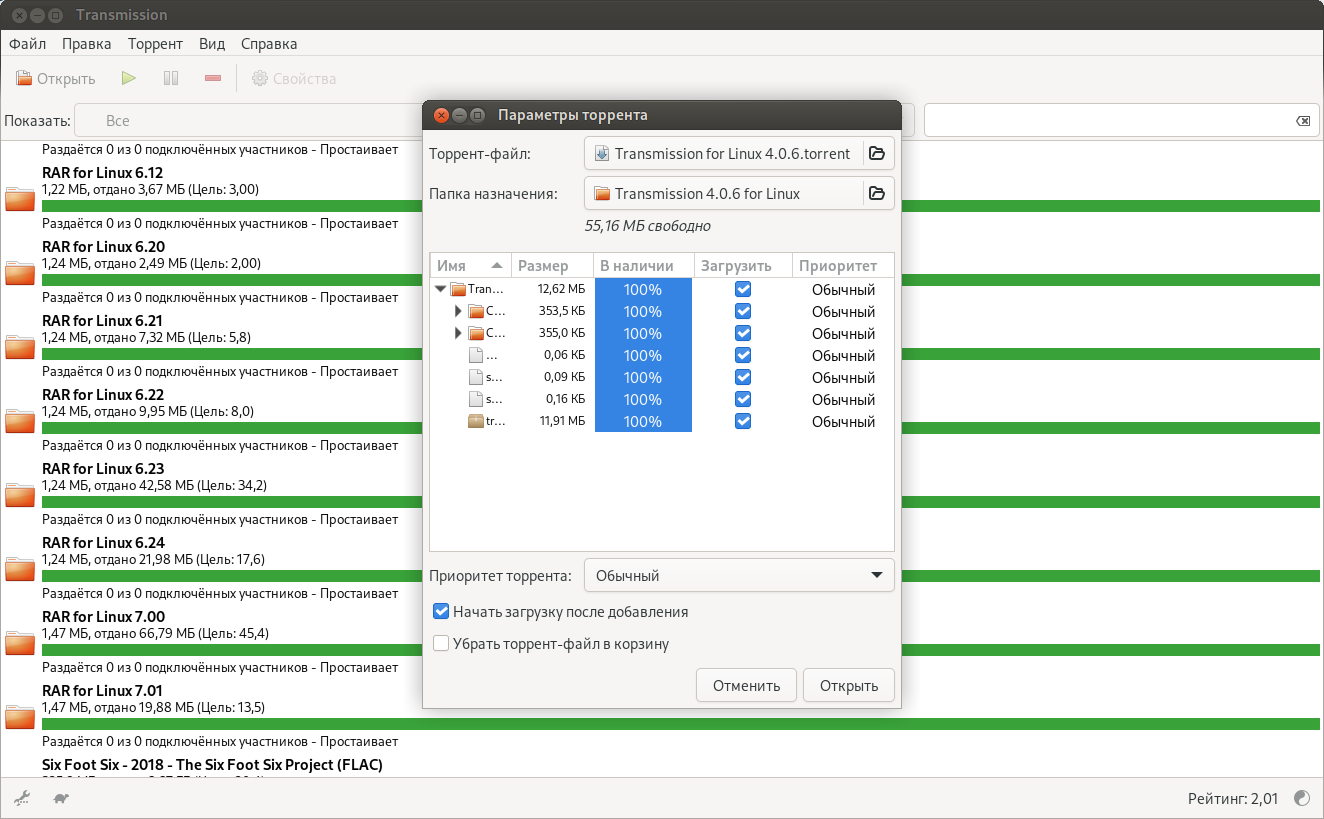Image resolution: width=1324 pixels, height=819 pixels.
Task: Click the browse icon next to destination folder
Action: pyautogui.click(x=877, y=193)
